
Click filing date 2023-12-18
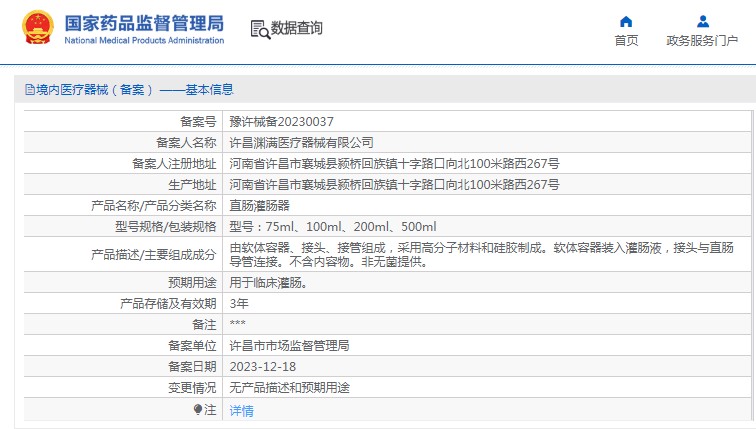point(263,367)
